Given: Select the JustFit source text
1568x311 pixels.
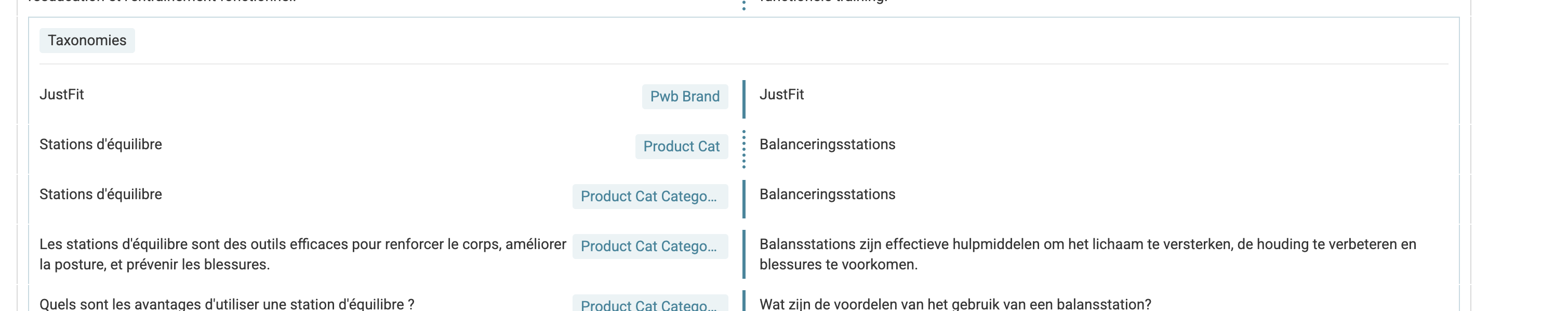Looking at the screenshot, I should [61, 95].
